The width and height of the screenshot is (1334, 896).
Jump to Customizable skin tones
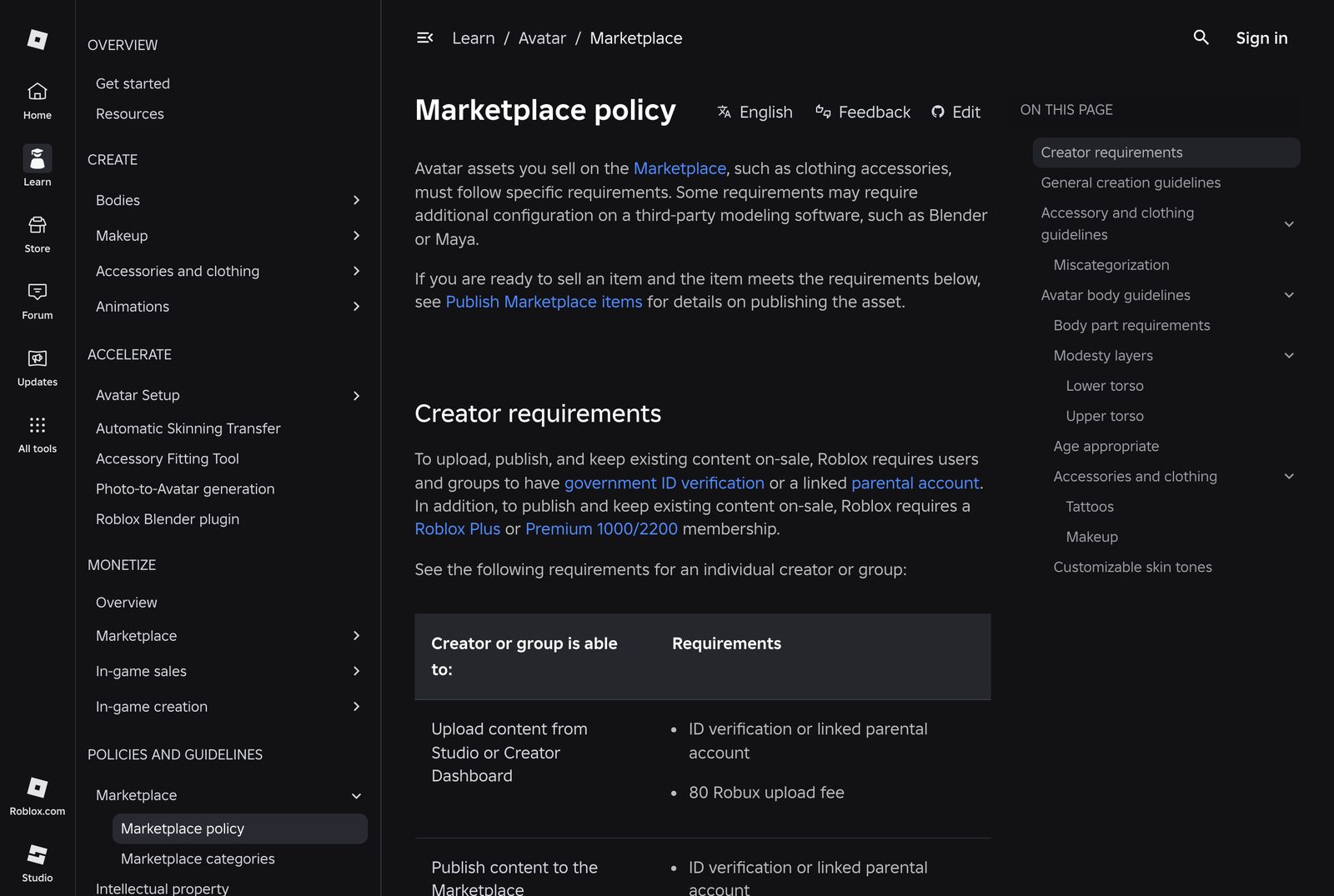(1132, 568)
